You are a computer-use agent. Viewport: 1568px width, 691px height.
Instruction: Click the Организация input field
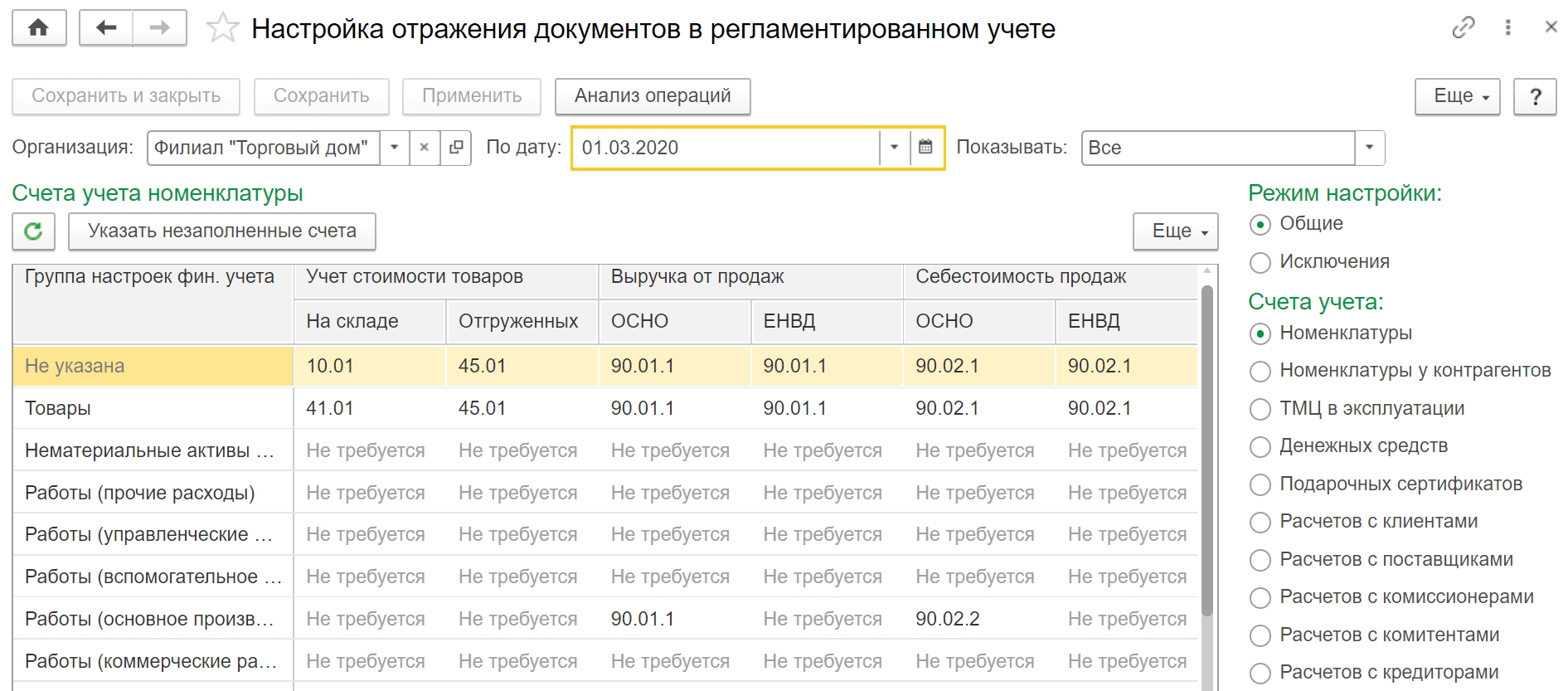pyautogui.click(x=264, y=148)
